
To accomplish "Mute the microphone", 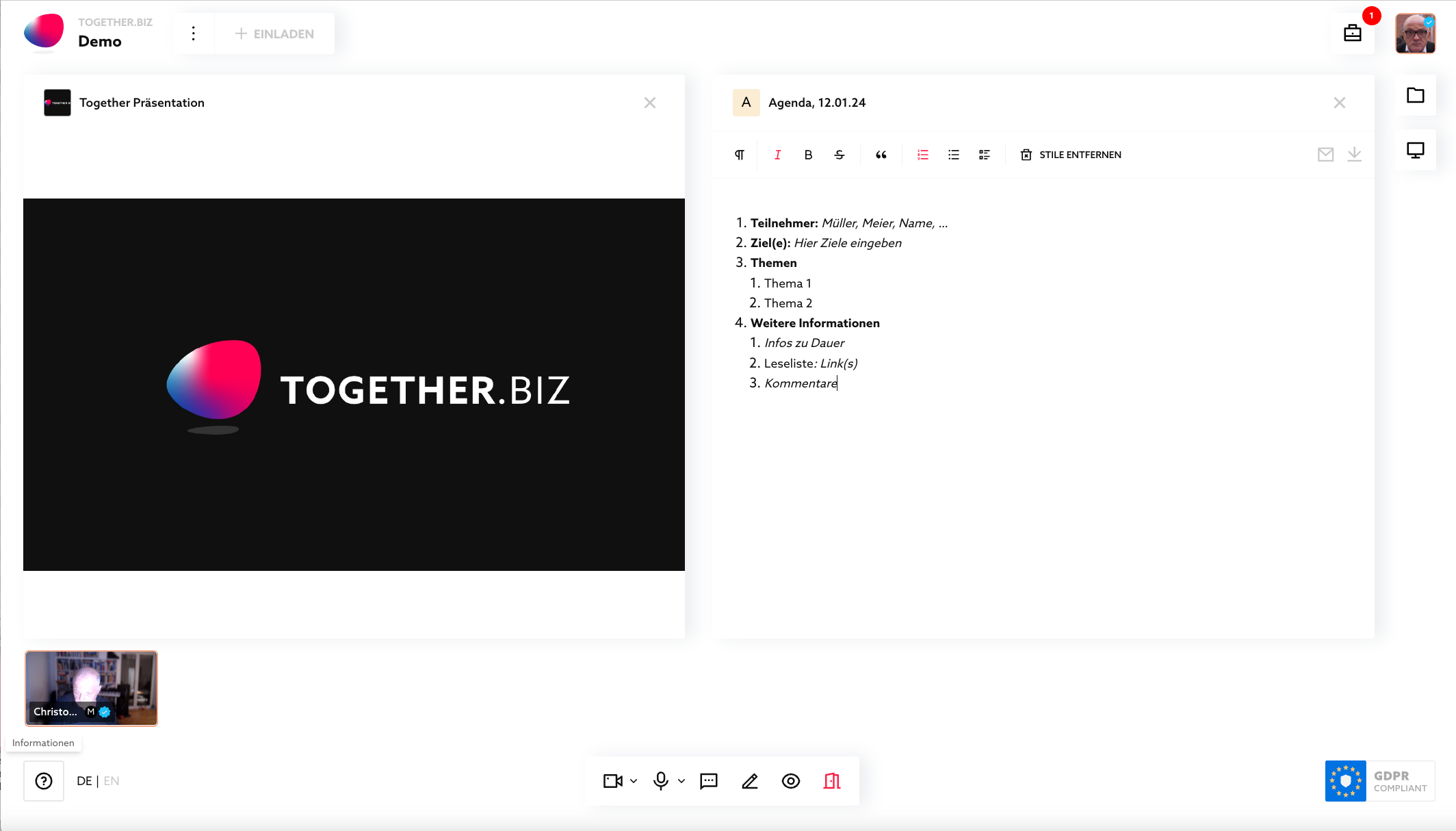I will pyautogui.click(x=660, y=780).
